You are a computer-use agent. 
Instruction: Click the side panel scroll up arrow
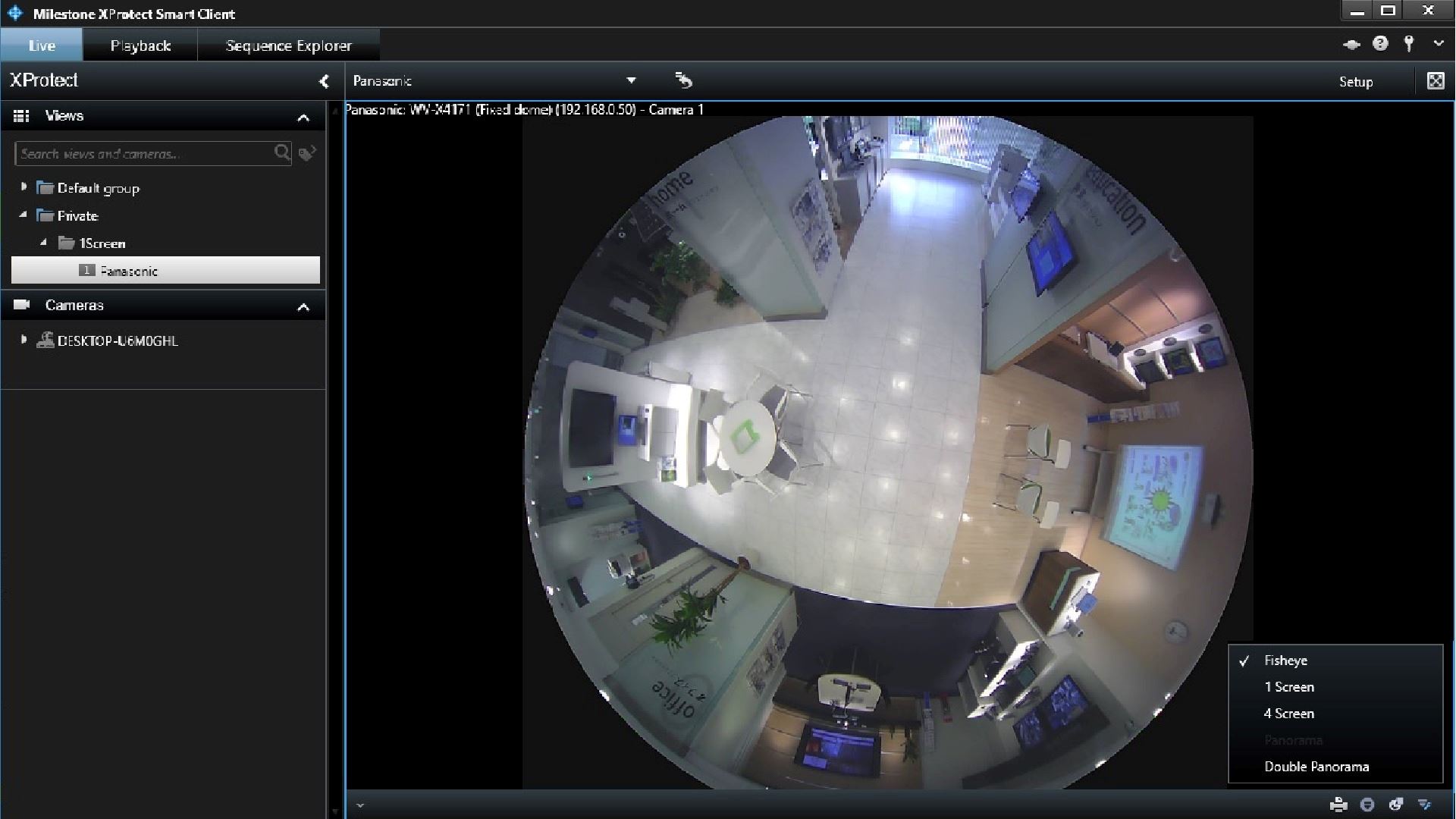pyautogui.click(x=335, y=112)
